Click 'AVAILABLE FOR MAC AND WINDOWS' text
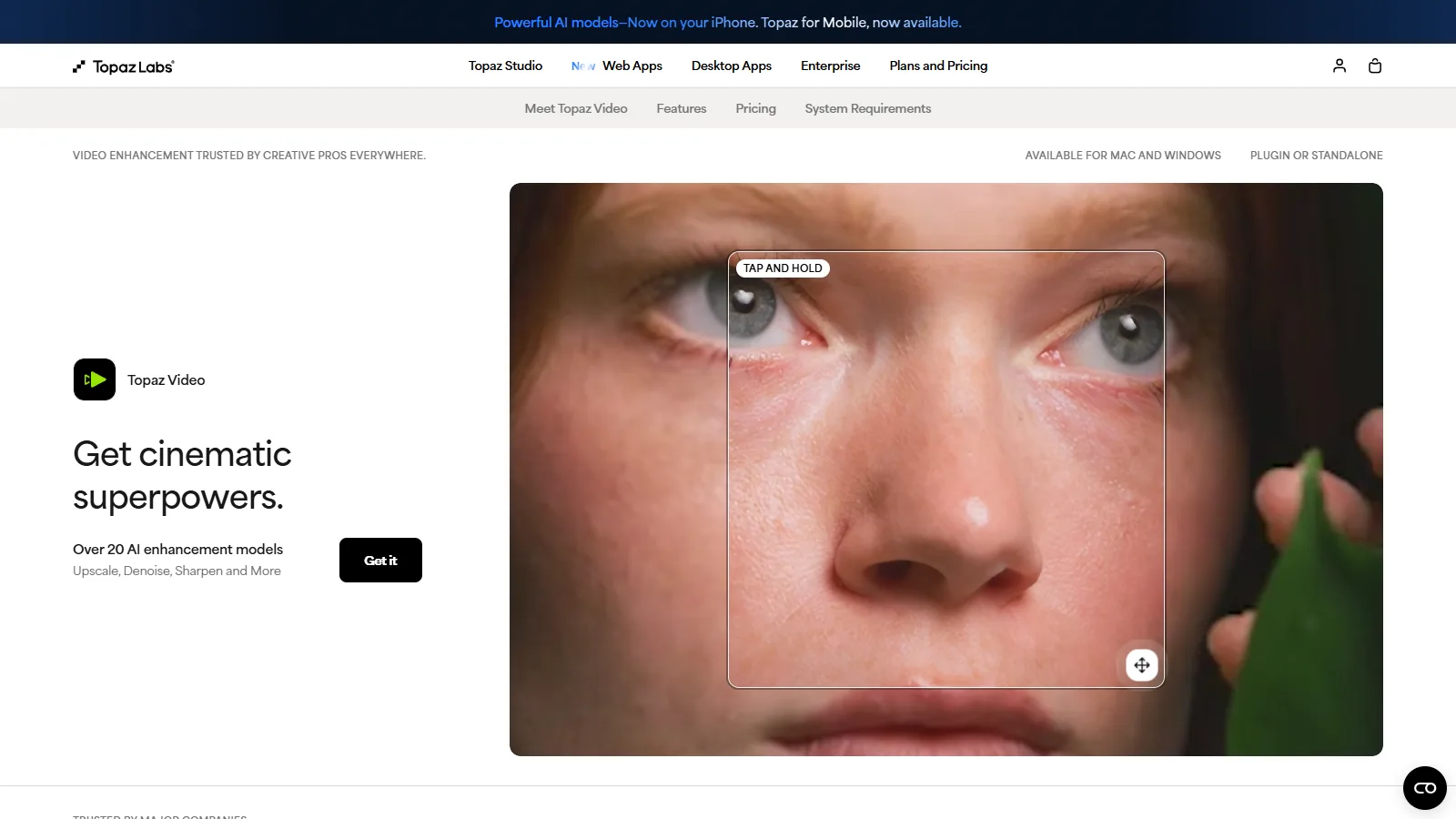 pyautogui.click(x=1123, y=156)
